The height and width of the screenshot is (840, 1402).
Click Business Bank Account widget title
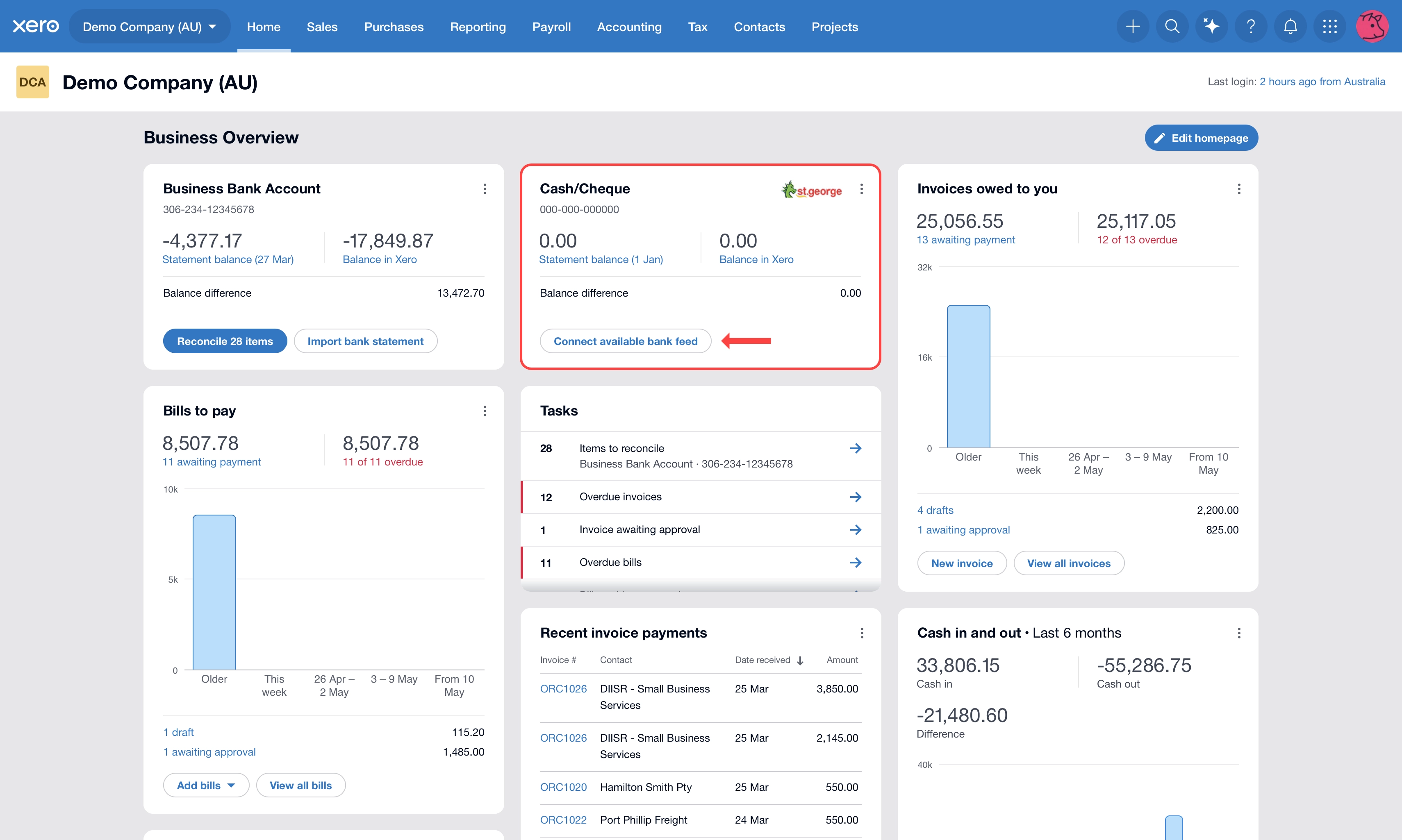(242, 189)
